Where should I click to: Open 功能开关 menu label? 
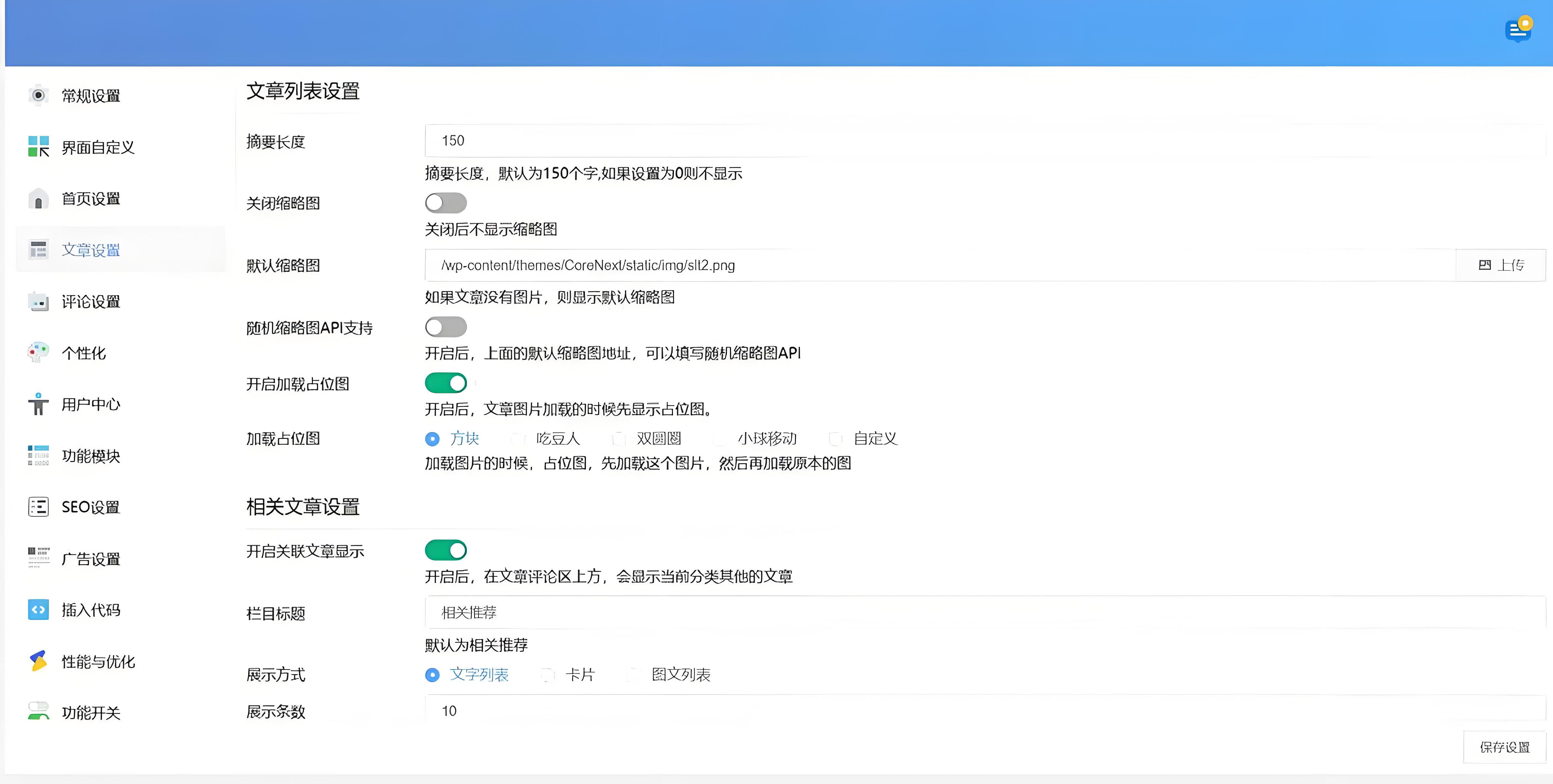tap(91, 713)
